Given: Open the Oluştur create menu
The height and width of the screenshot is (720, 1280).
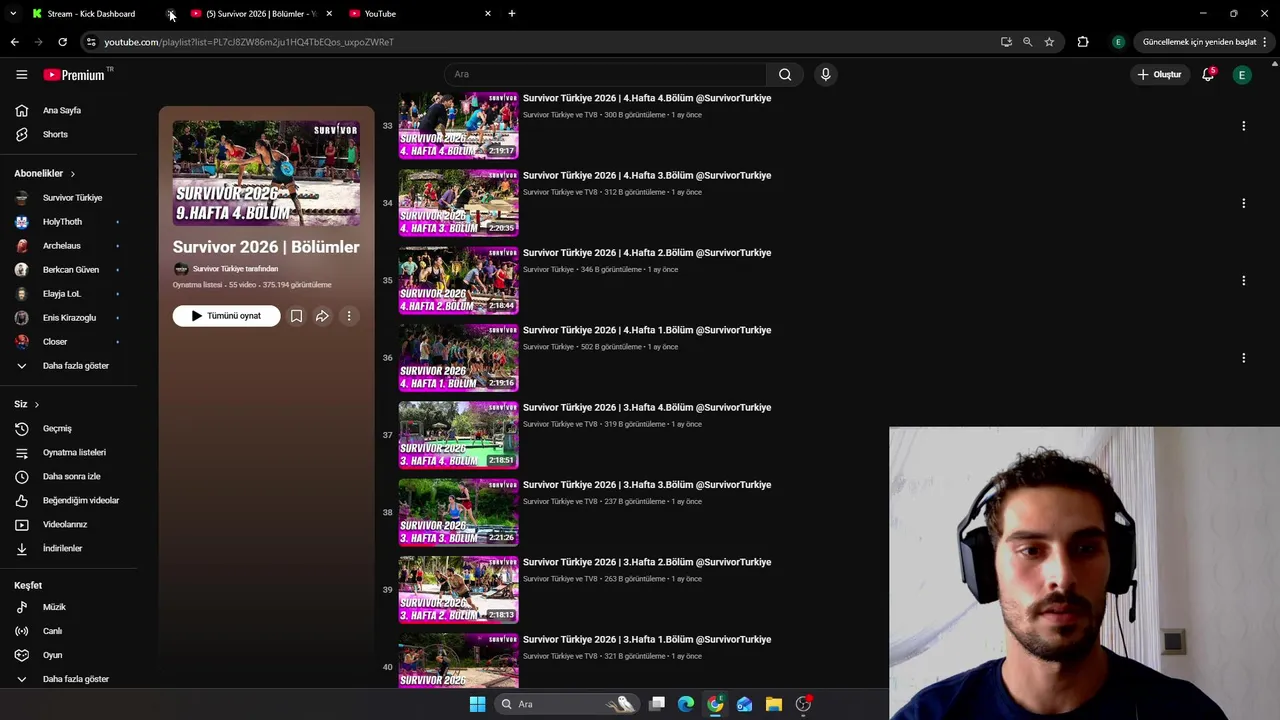Looking at the screenshot, I should pos(1160,74).
